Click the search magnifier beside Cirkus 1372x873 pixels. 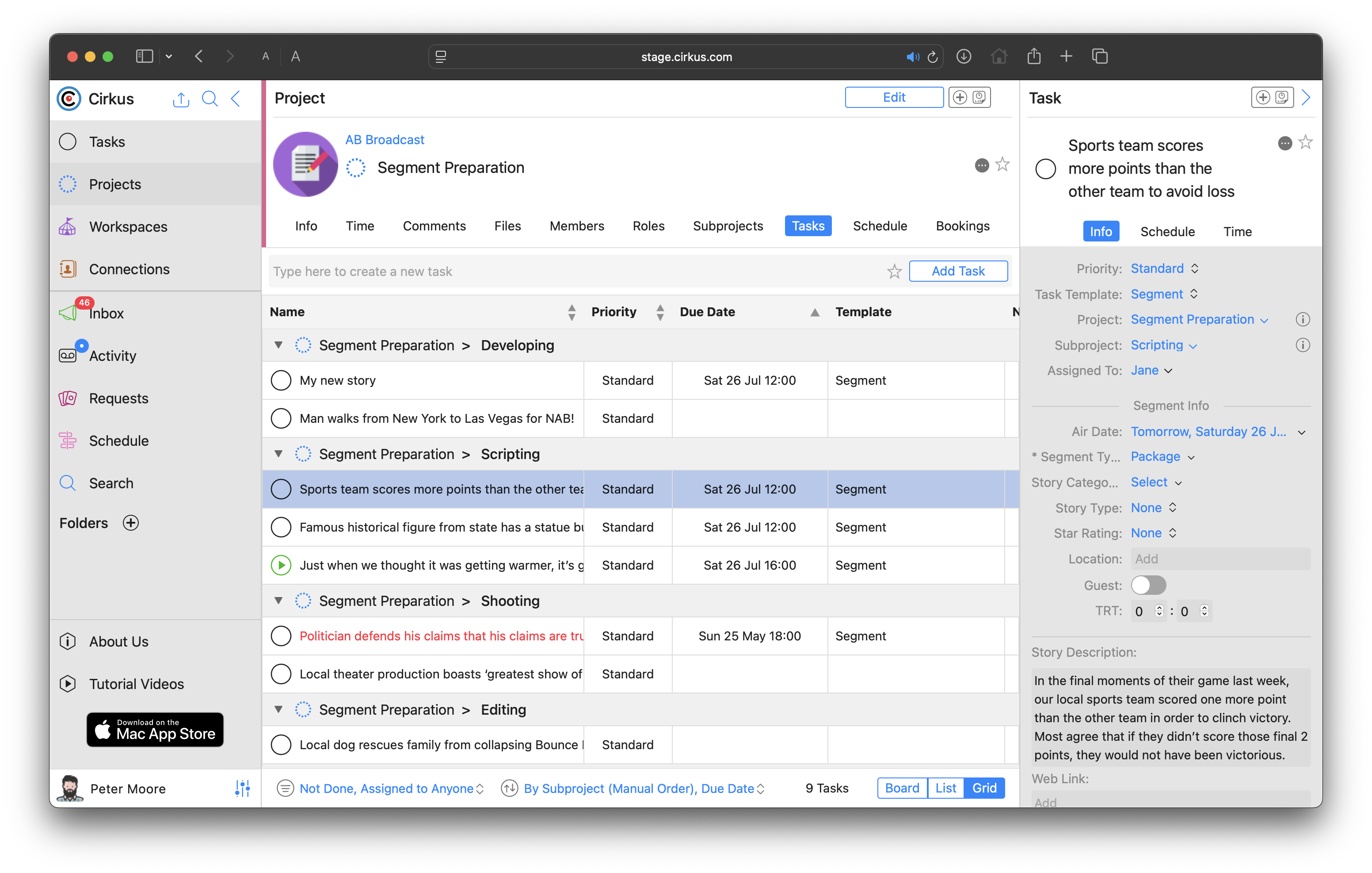coord(210,99)
